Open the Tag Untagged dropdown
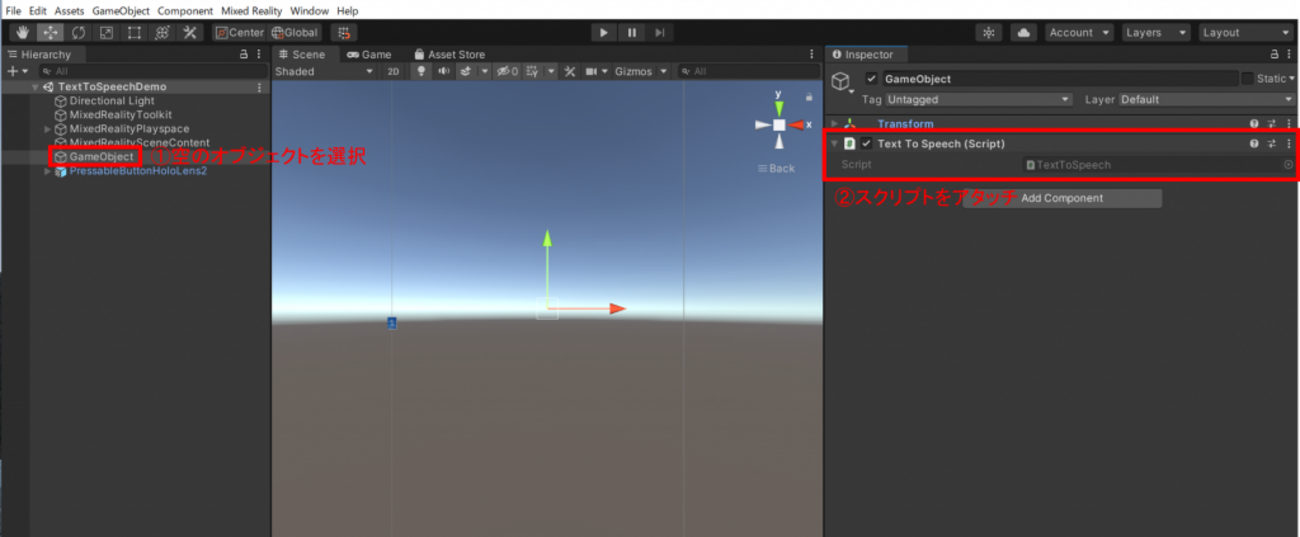This screenshot has height=537, width=1300. click(978, 100)
